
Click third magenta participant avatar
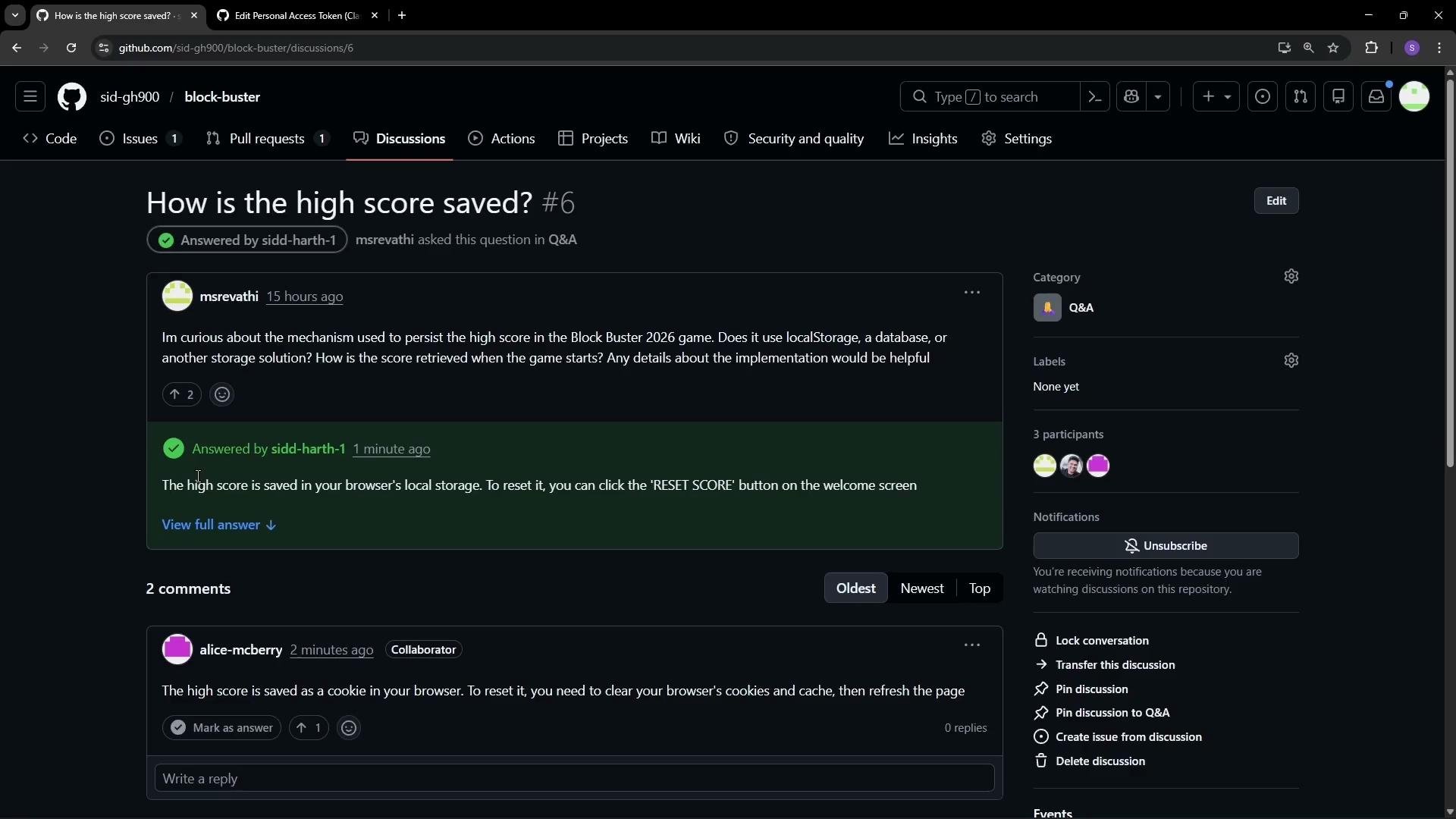(1098, 466)
